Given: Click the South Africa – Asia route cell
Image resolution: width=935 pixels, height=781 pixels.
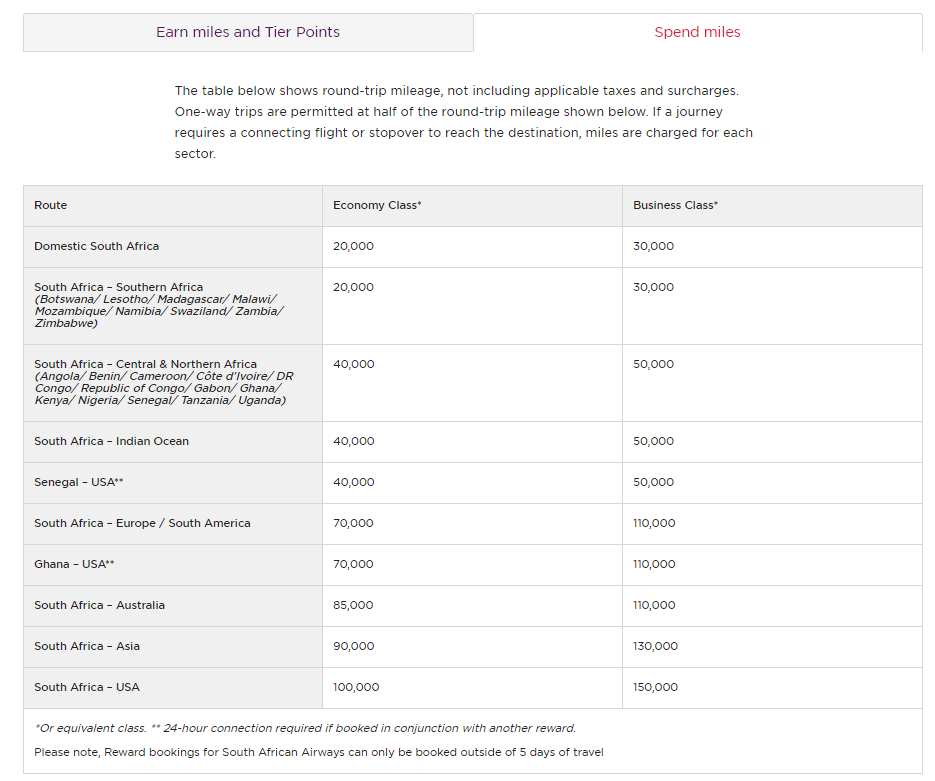Looking at the screenshot, I should click(87, 646).
